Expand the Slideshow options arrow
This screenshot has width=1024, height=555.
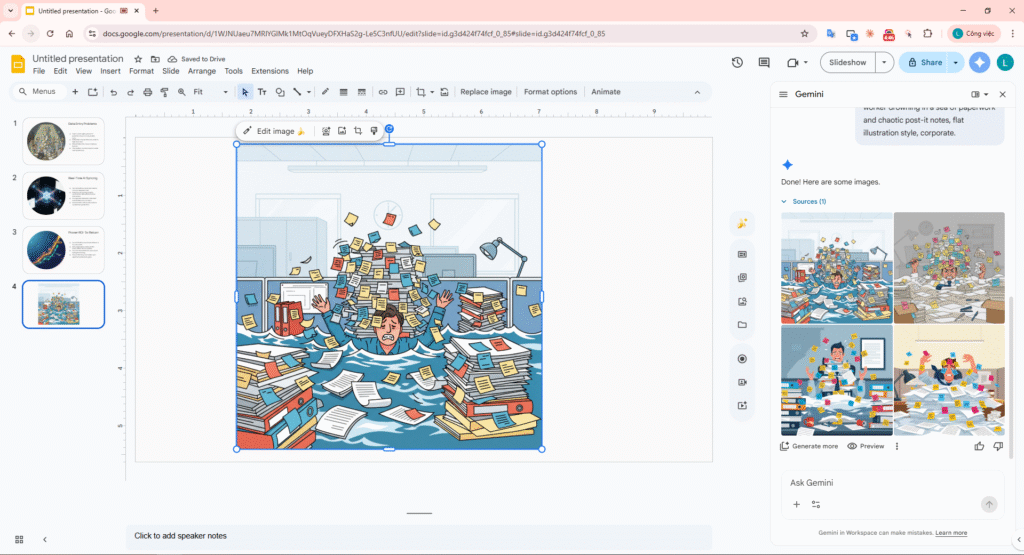pyautogui.click(x=884, y=62)
